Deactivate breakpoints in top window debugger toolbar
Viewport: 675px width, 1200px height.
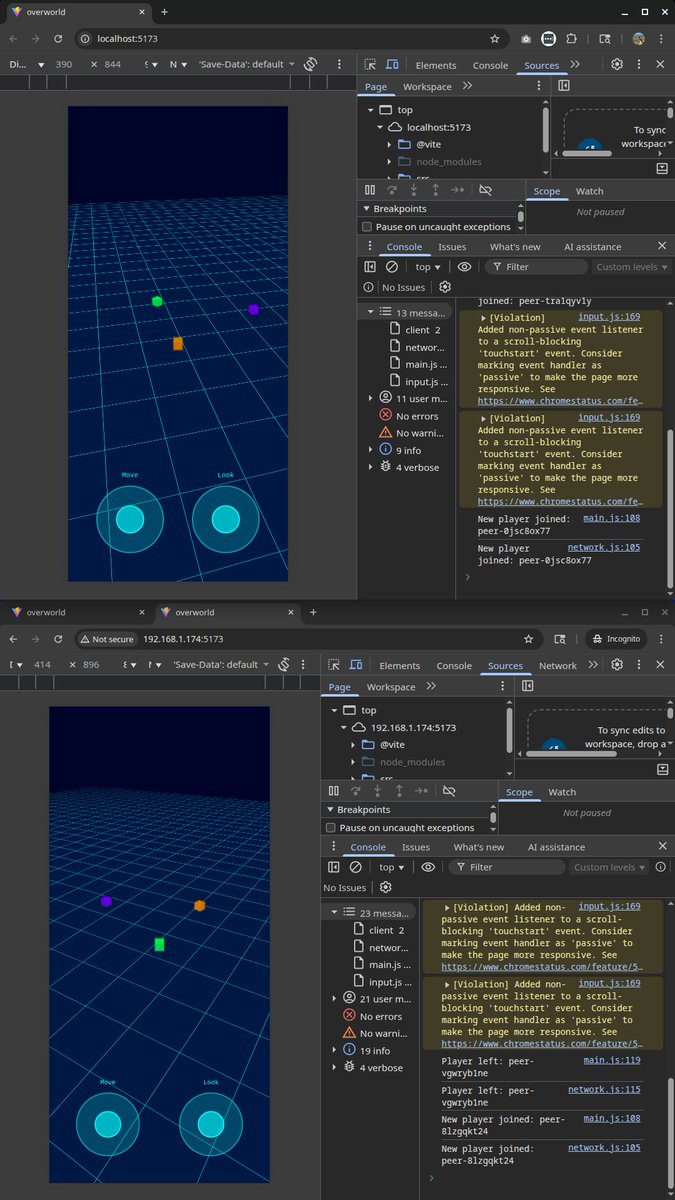click(486, 190)
